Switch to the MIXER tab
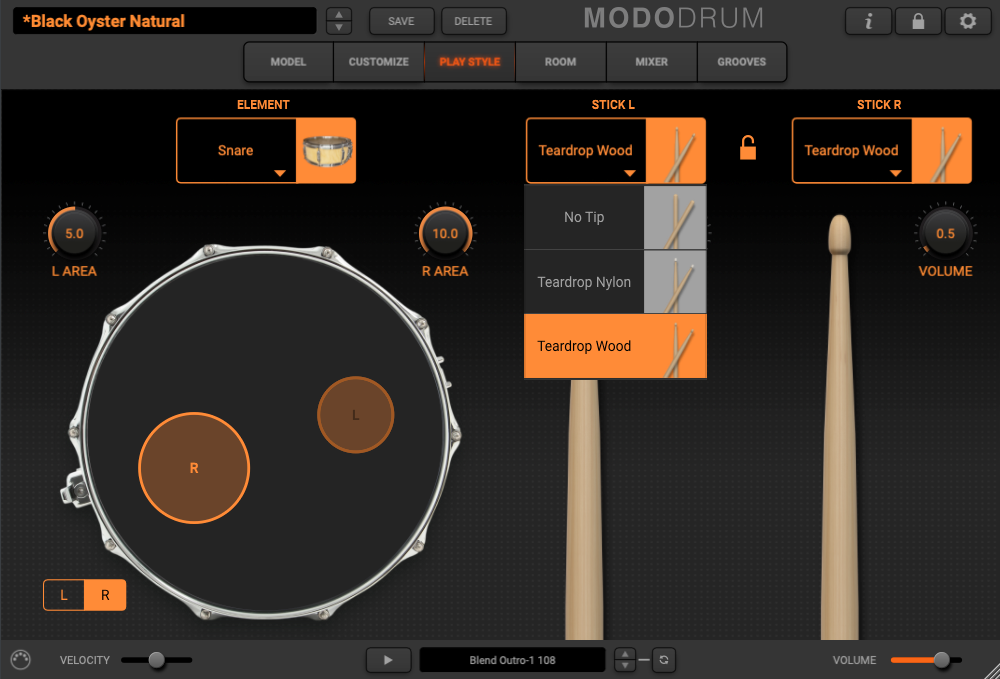 pos(652,62)
